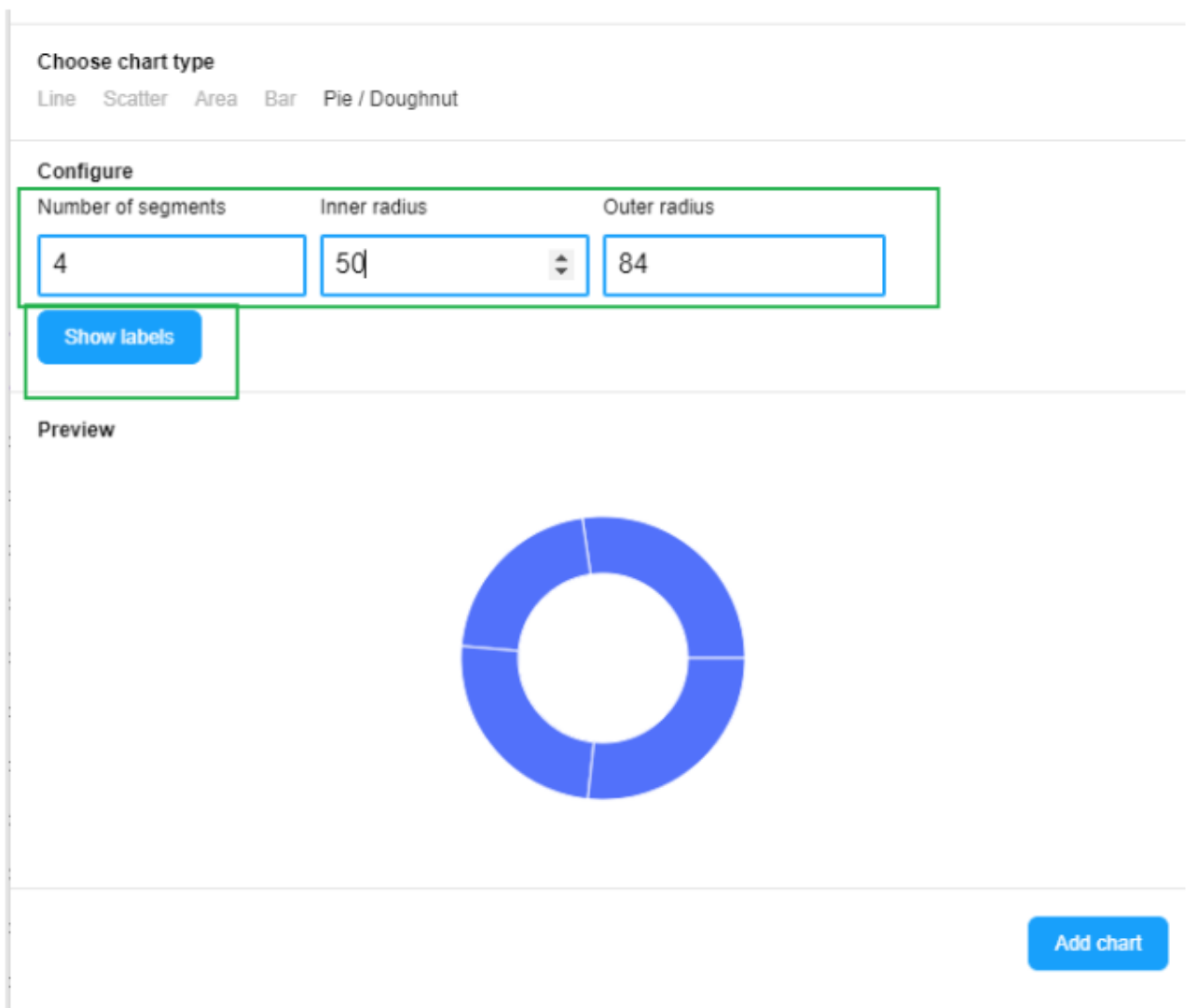
Task: Toggle the Show labels button
Action: pyautogui.click(x=119, y=337)
